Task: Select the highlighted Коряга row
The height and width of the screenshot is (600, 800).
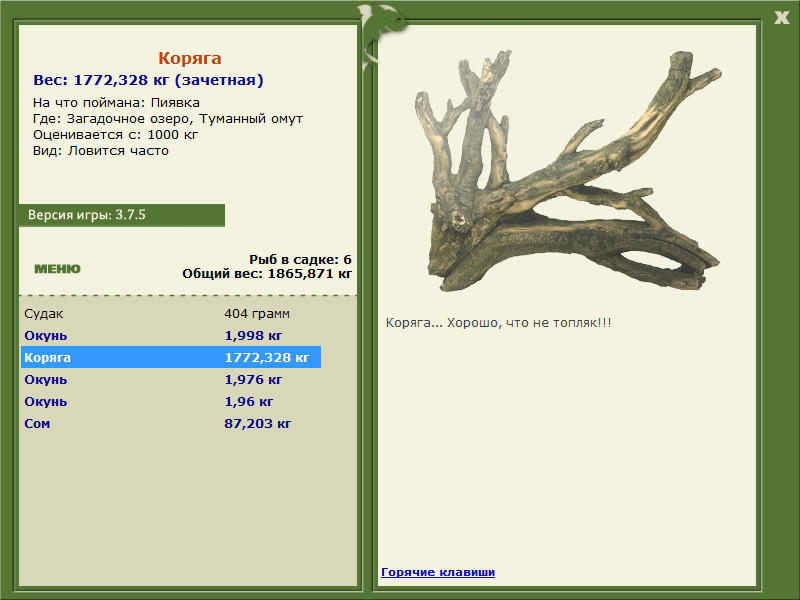Action: coord(171,357)
